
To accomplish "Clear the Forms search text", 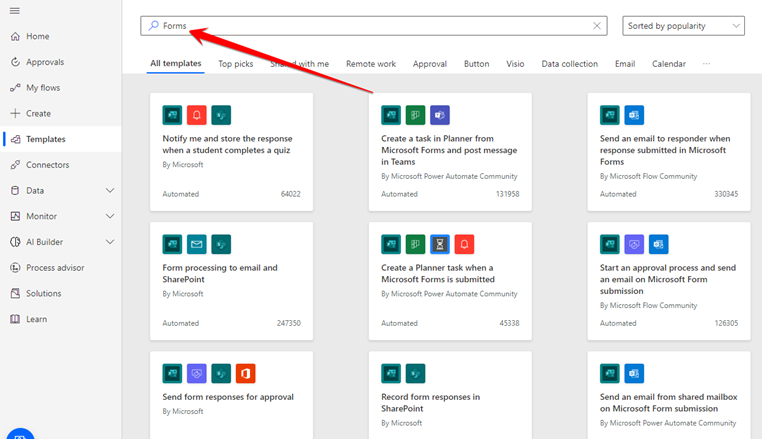I will tap(597, 26).
